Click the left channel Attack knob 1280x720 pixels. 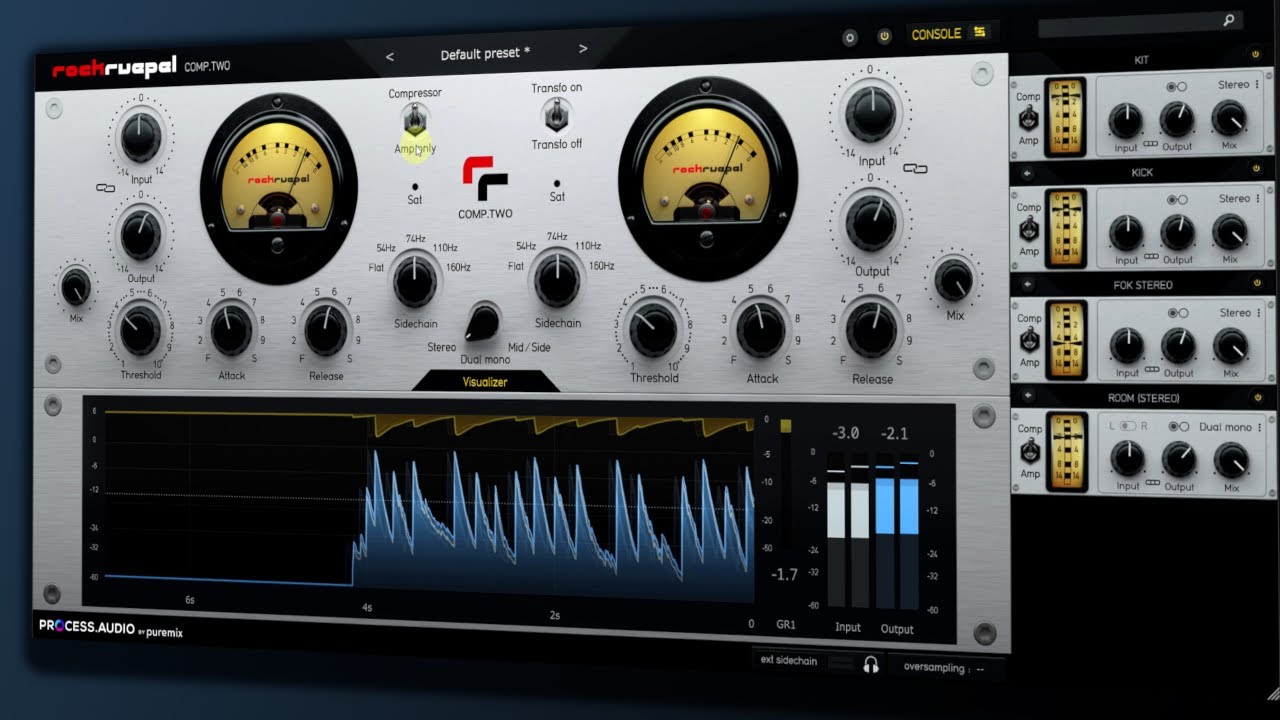click(231, 330)
